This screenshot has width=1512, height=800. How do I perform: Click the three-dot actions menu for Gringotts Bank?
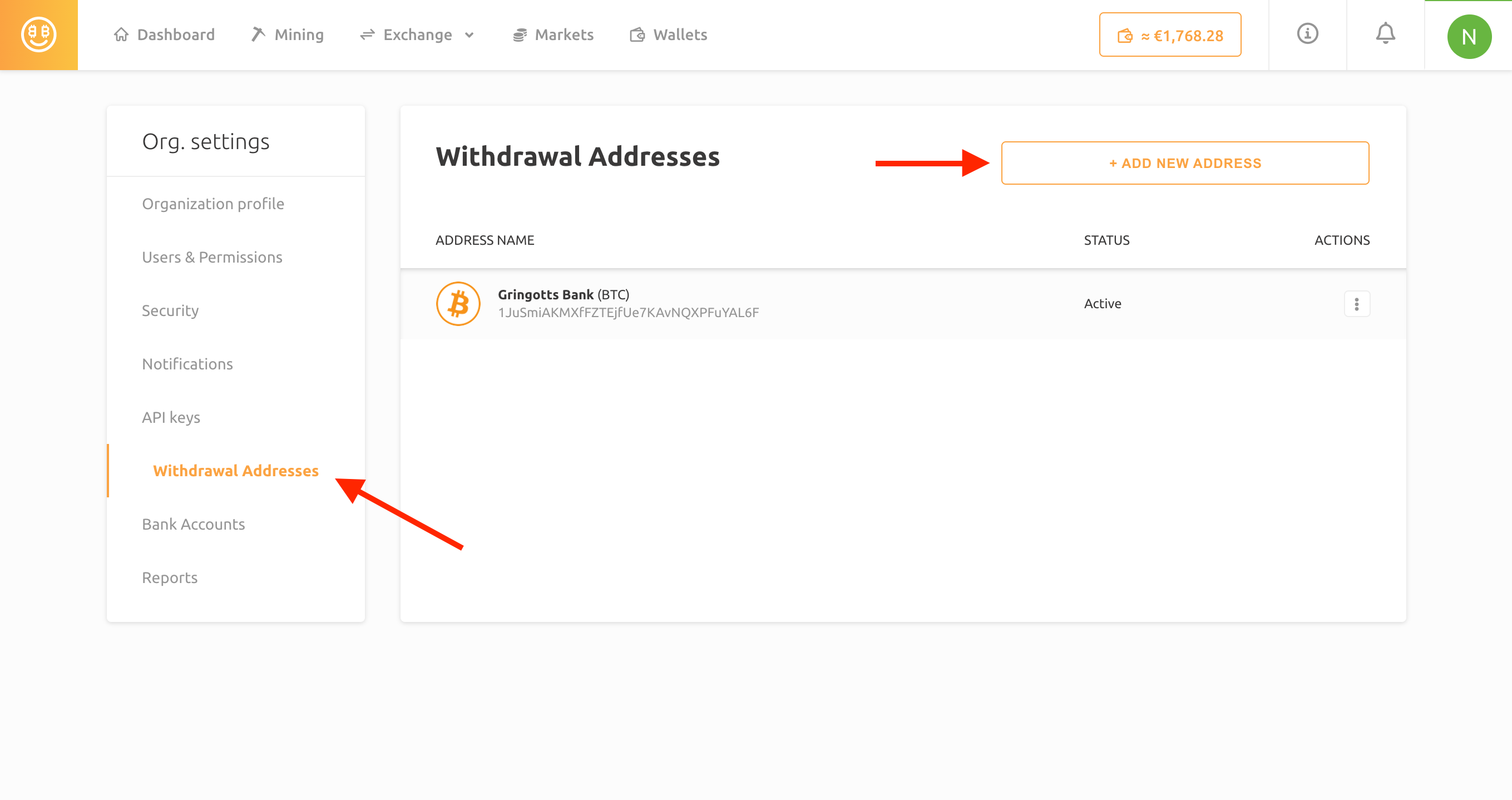tap(1357, 304)
